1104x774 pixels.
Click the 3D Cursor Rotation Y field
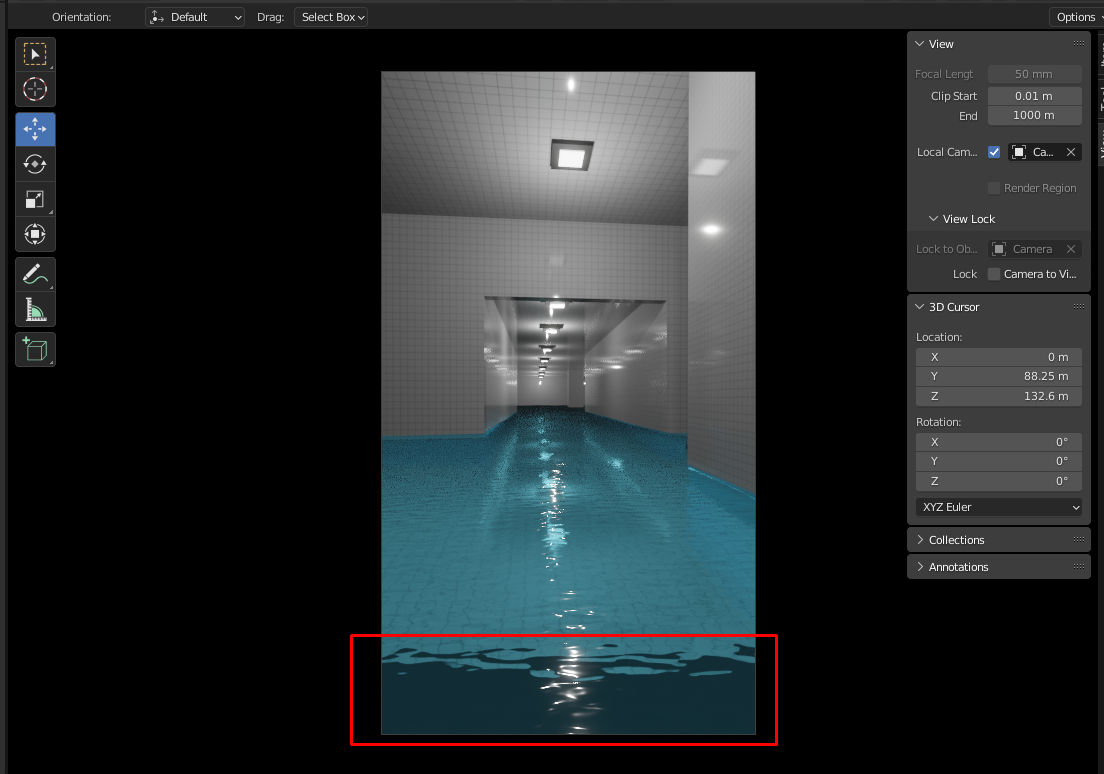click(998, 461)
